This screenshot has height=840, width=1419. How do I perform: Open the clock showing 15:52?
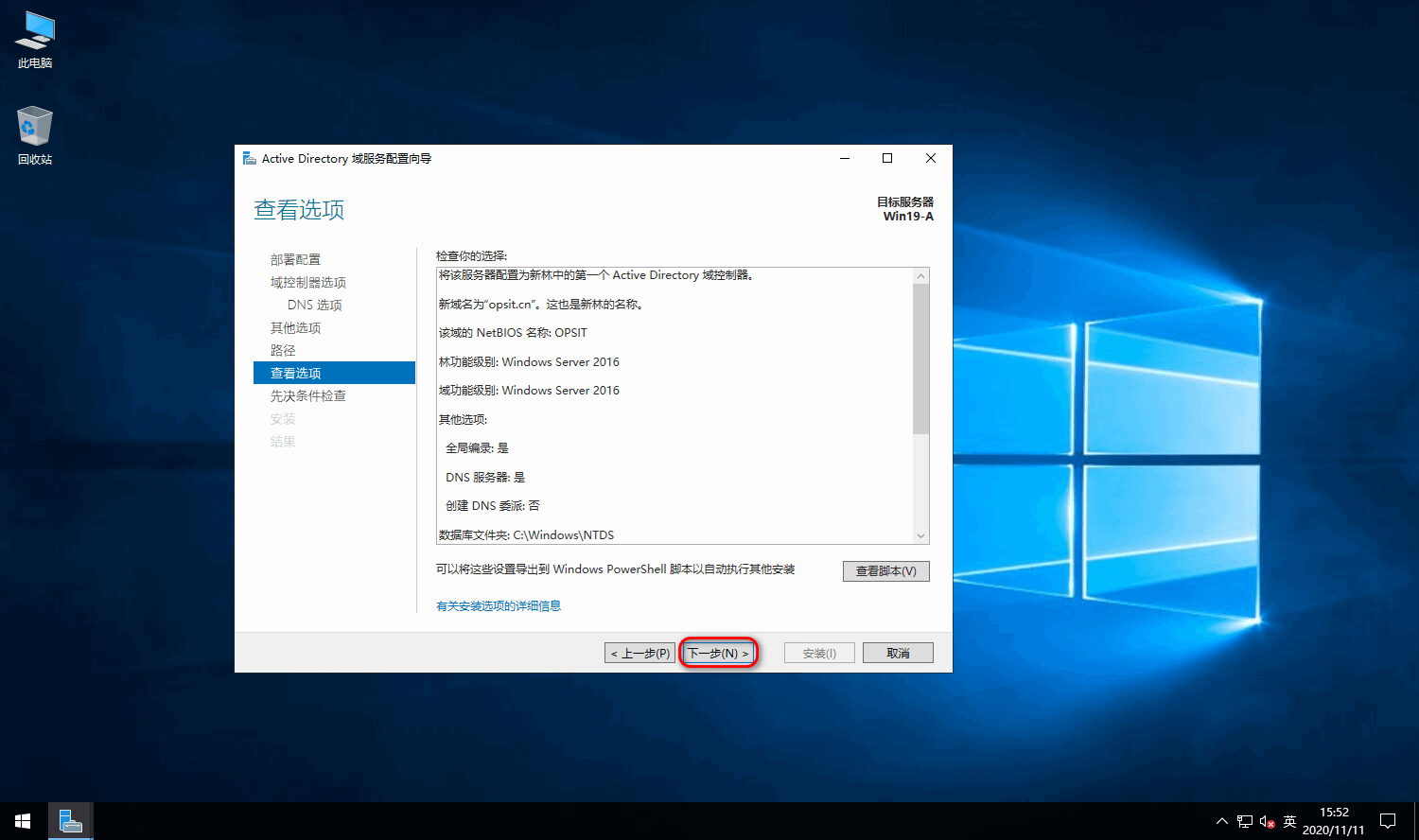(1334, 821)
